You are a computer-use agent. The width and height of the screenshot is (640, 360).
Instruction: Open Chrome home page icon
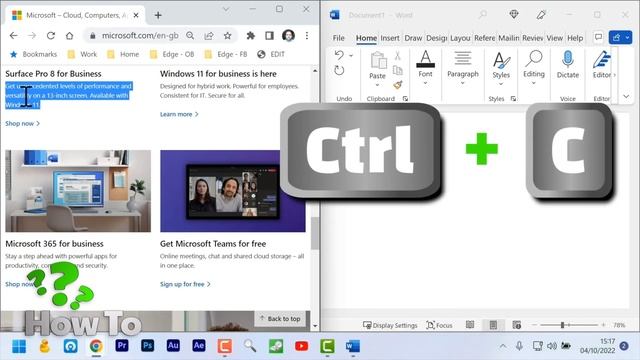pos(69,36)
